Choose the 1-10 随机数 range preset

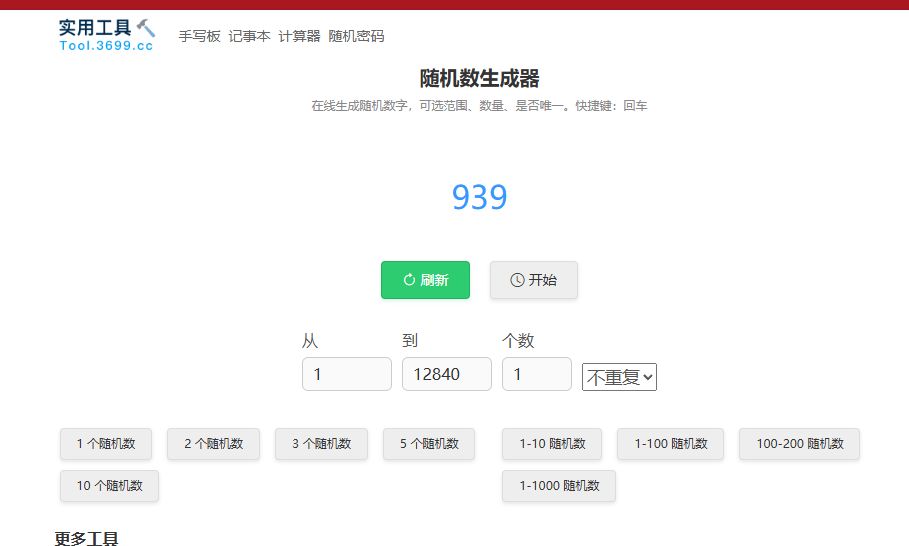point(552,444)
